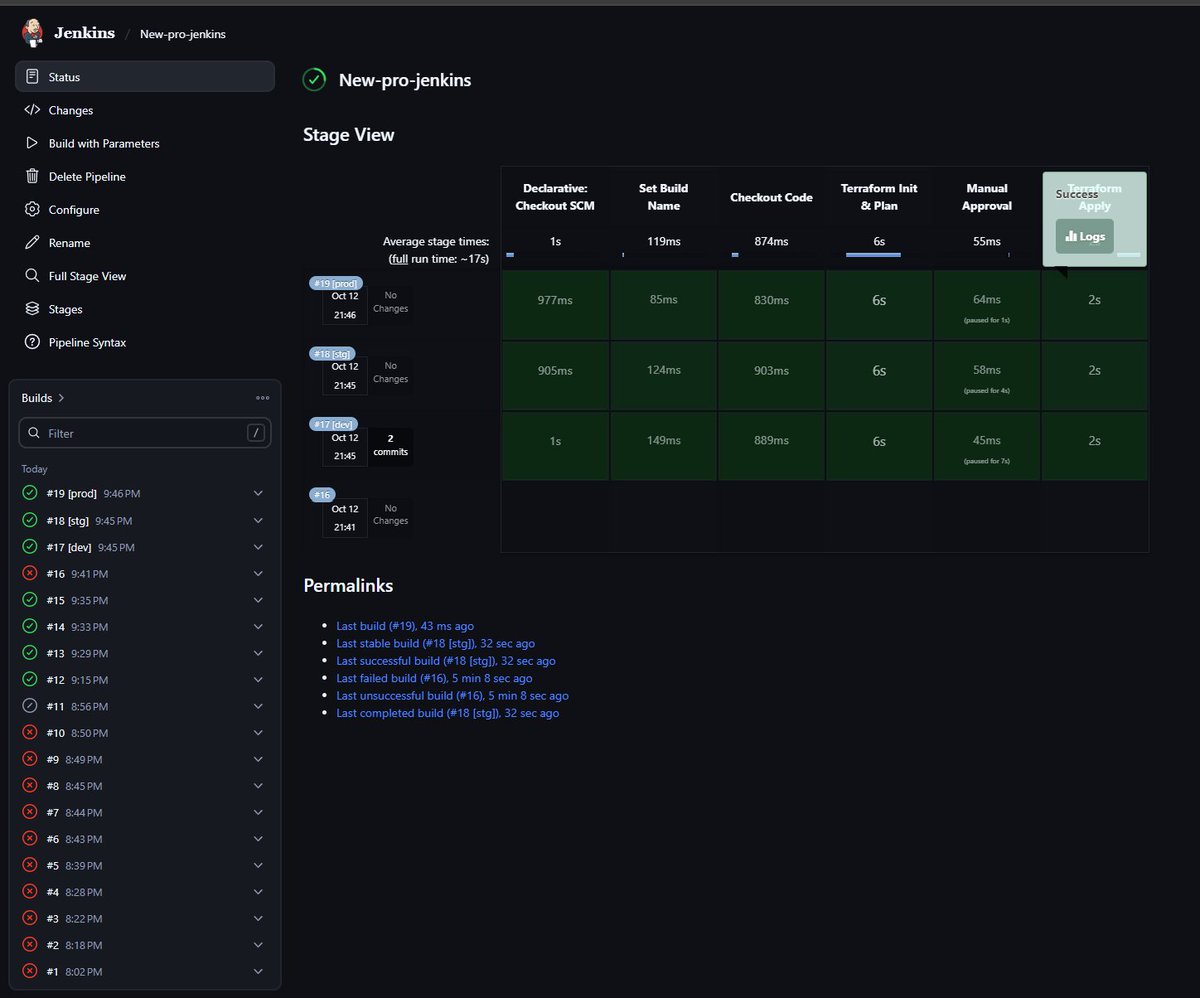1200x998 pixels.
Task: Click build #16 failed status icon
Action: click(x=30, y=573)
